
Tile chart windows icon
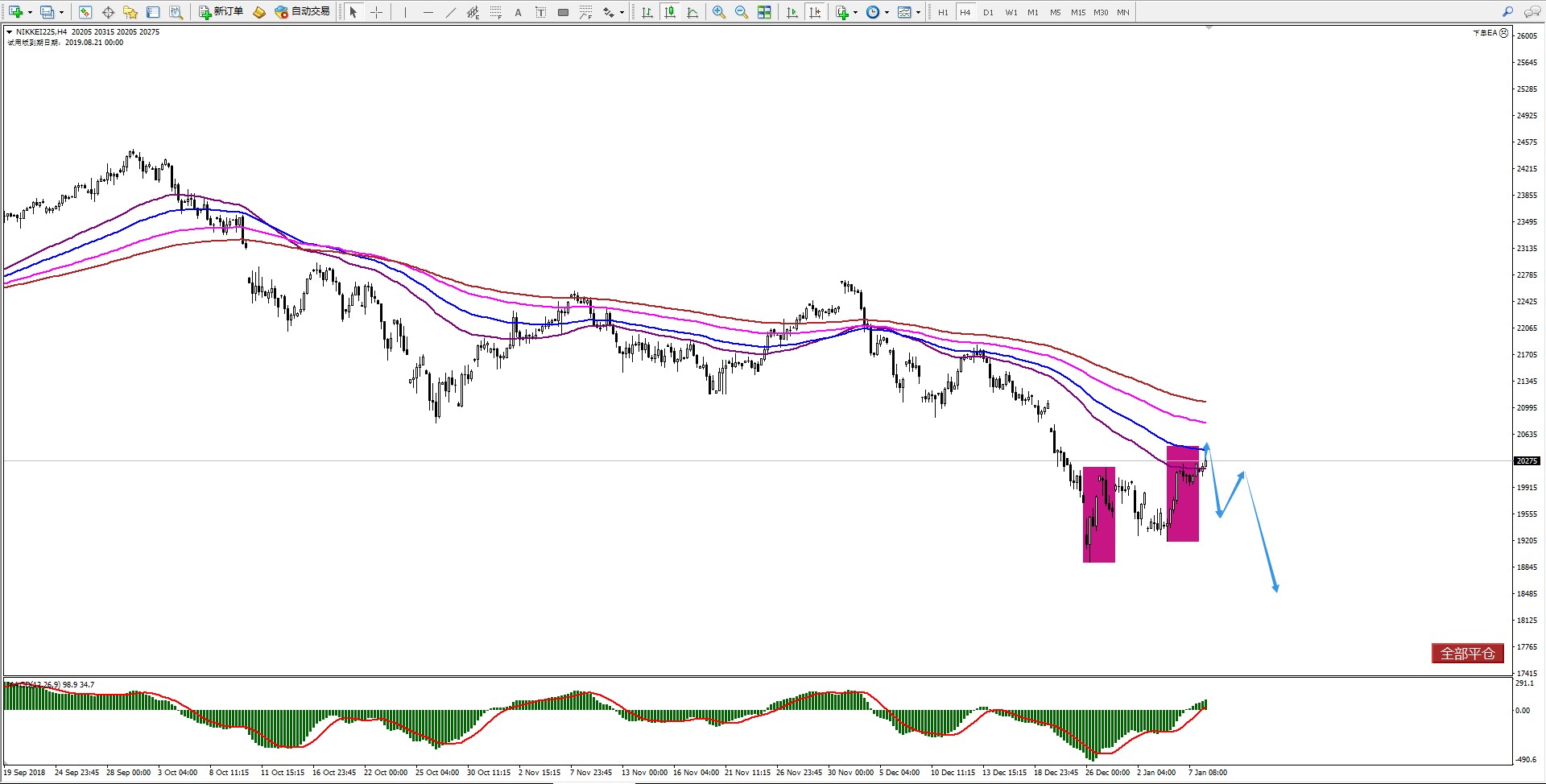point(763,12)
